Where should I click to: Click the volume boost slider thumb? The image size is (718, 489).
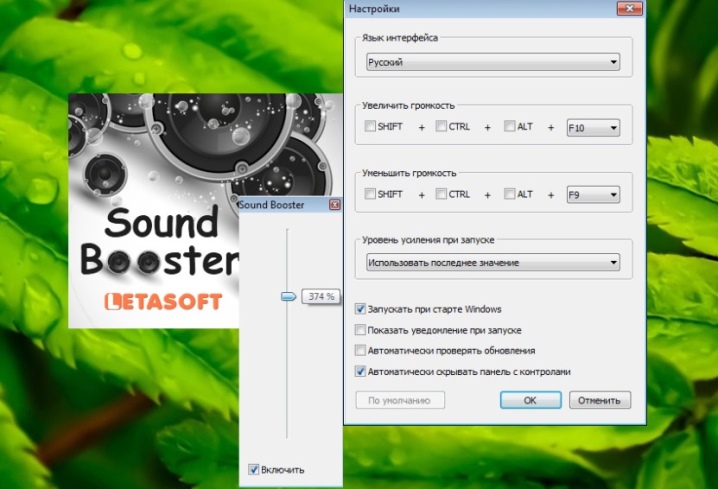pos(288,297)
